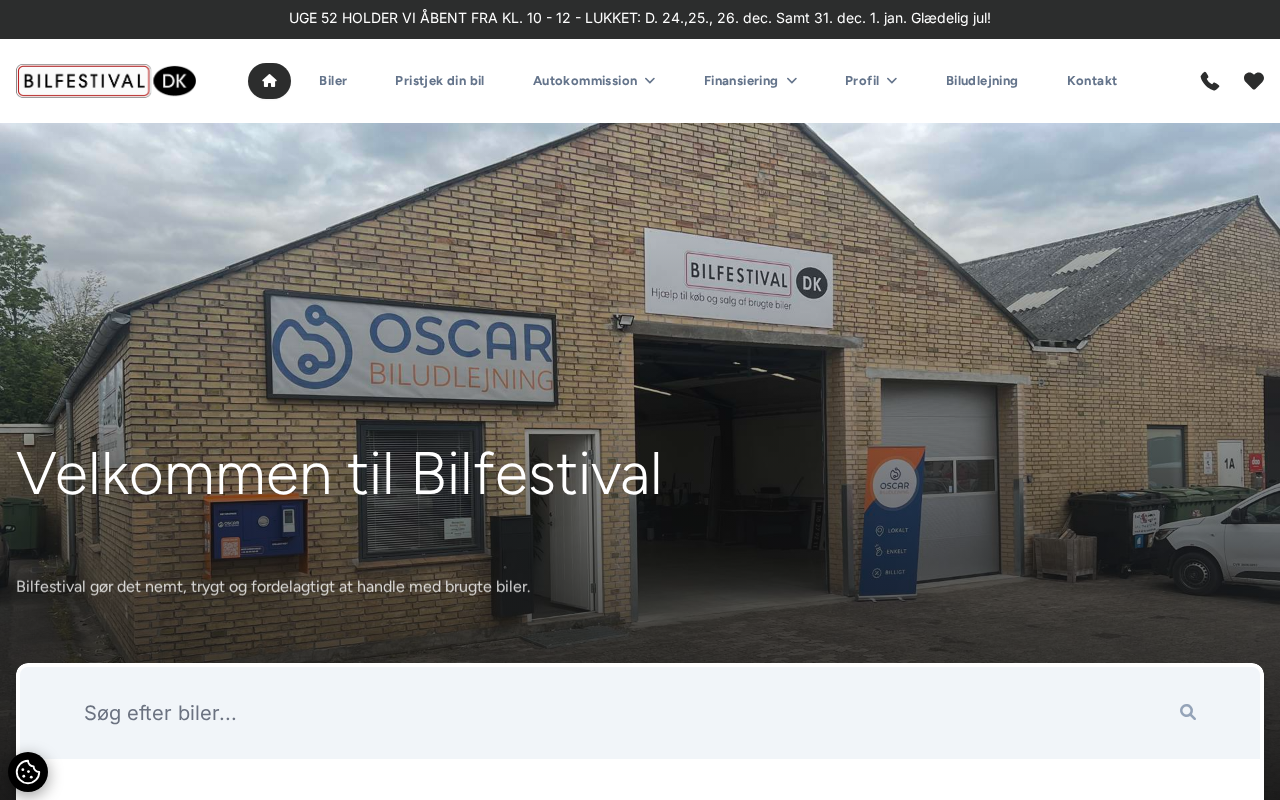Screen dimensions: 1280x800
Task: Select the Finansiering menu label
Action: (x=741, y=81)
